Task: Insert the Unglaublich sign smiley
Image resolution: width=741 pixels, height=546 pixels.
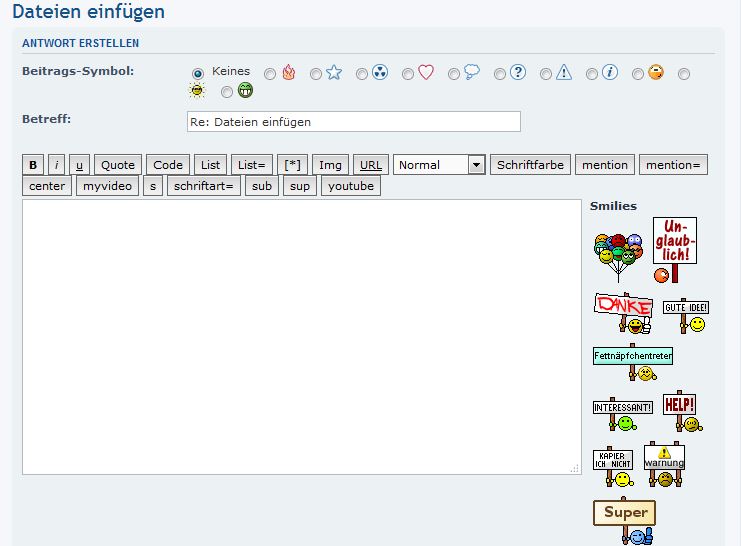Action: click(x=674, y=250)
